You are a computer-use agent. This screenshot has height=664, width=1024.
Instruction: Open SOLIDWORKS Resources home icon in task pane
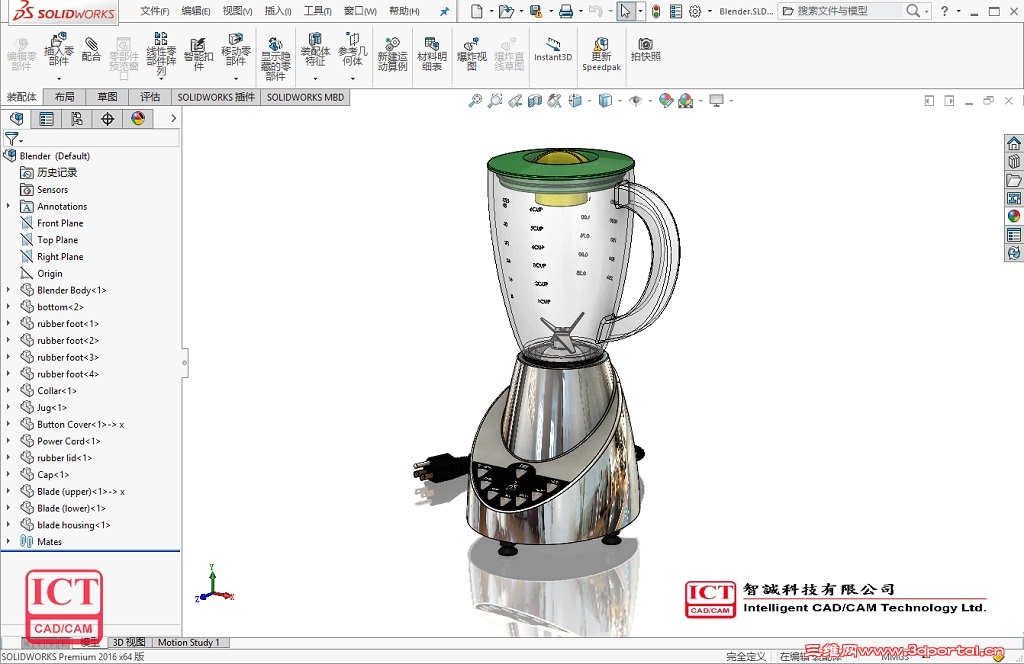(1014, 143)
